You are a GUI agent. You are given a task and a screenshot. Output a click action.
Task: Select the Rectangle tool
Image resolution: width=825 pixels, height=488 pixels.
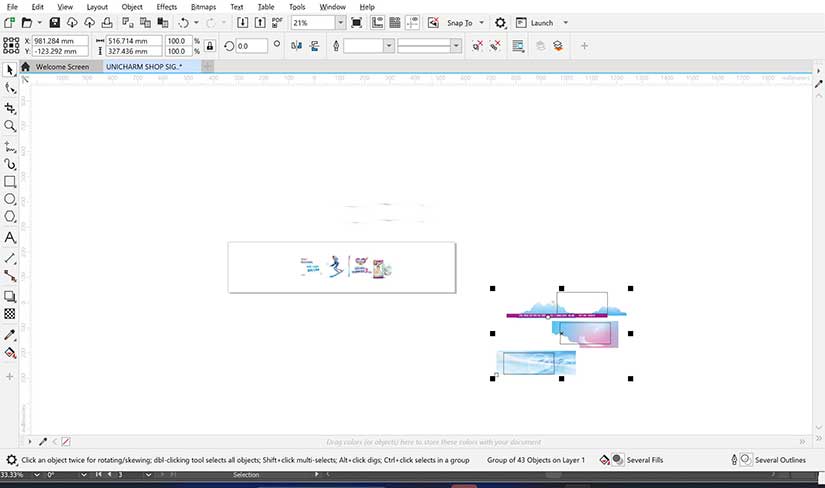coord(9,182)
